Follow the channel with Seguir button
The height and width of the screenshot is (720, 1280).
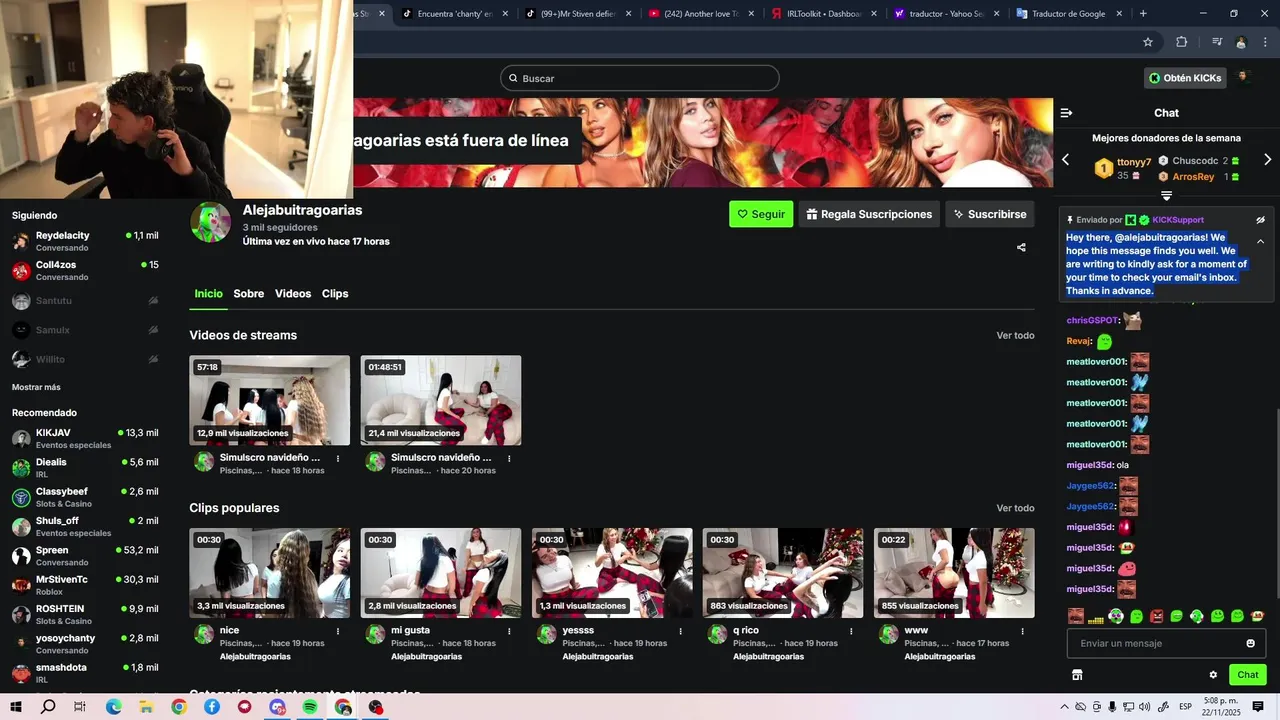coord(761,214)
